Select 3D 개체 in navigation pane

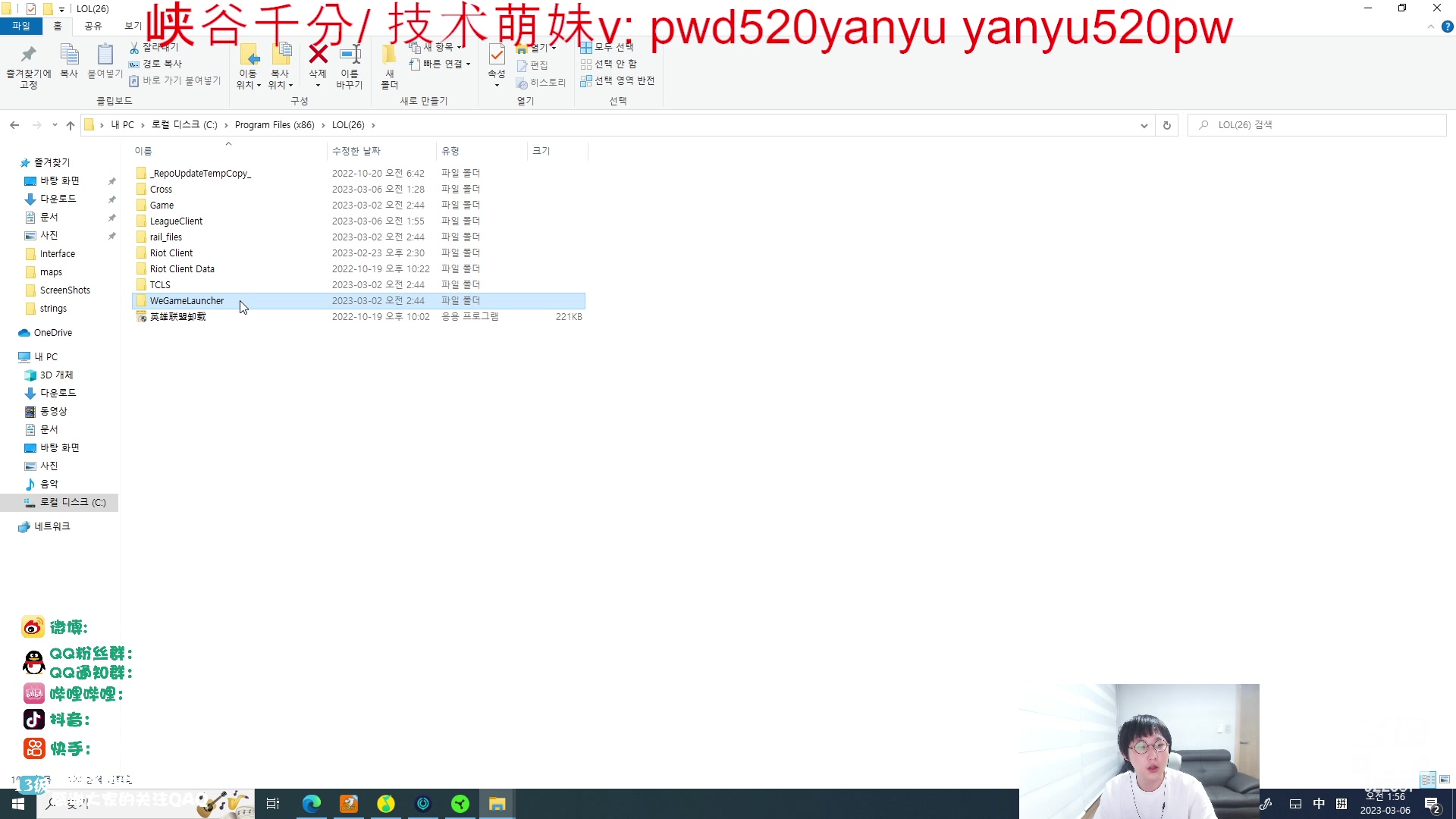(56, 375)
